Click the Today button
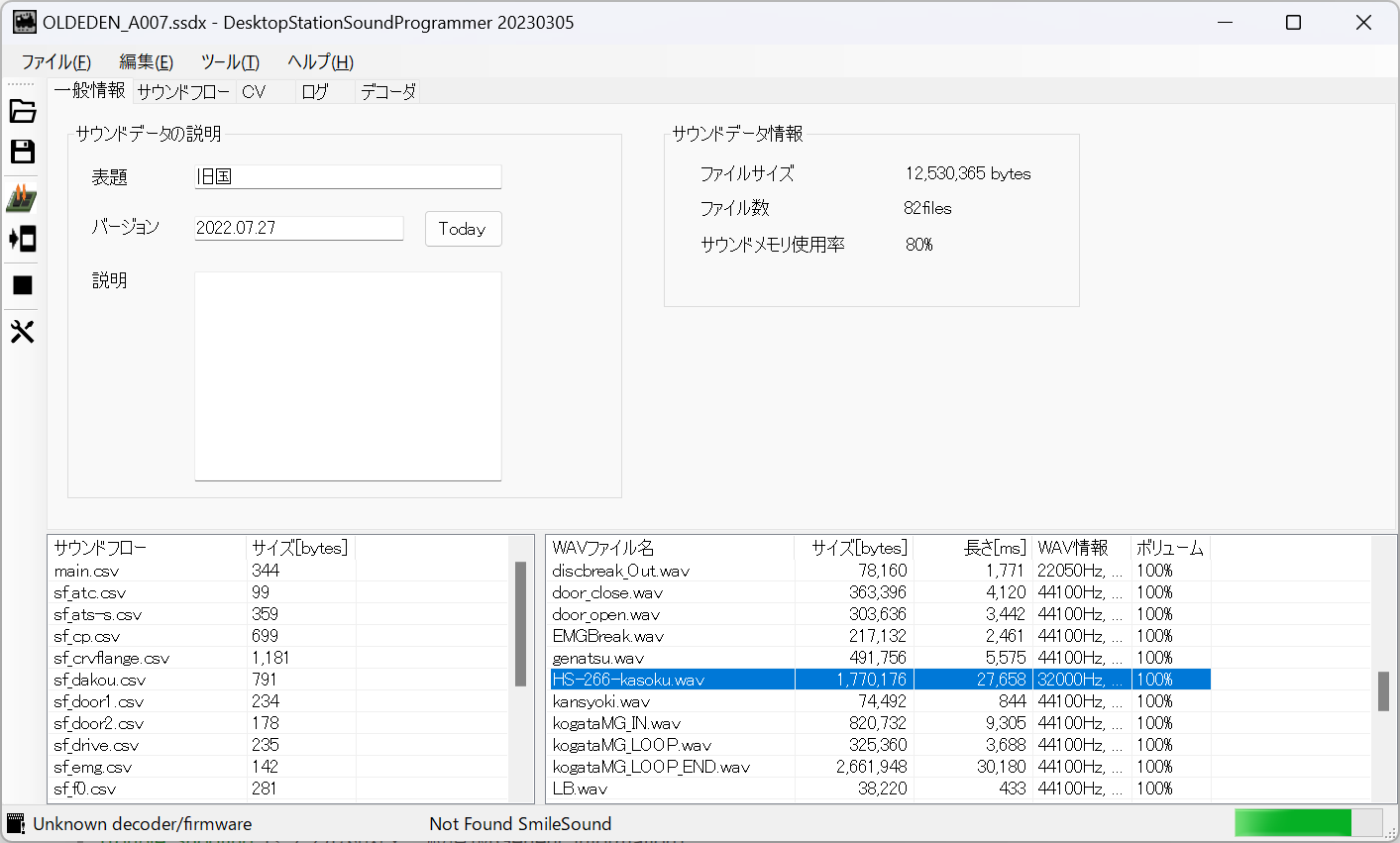This screenshot has width=1400, height=843. (x=463, y=229)
